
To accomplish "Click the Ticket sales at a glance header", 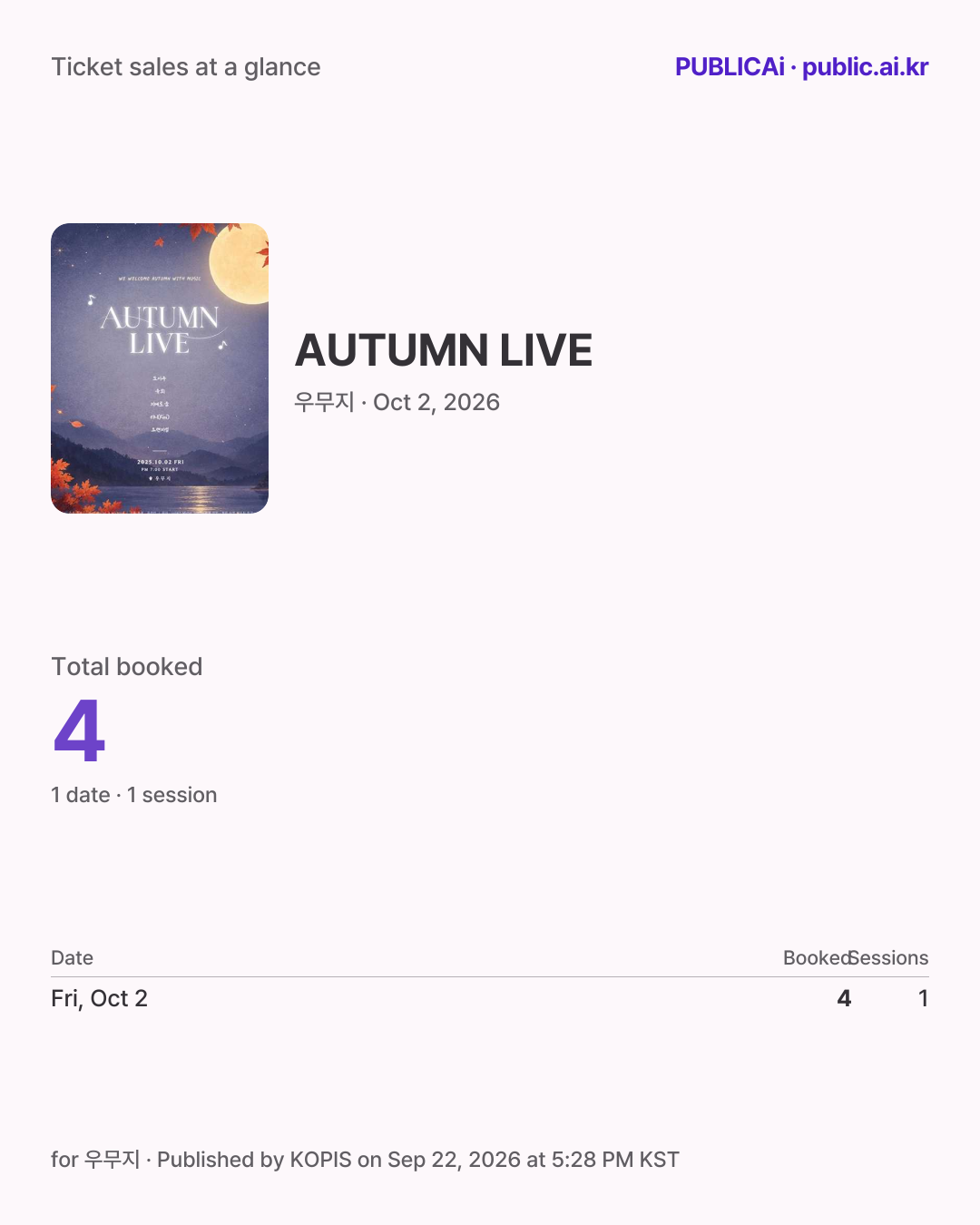I will click(x=186, y=67).
